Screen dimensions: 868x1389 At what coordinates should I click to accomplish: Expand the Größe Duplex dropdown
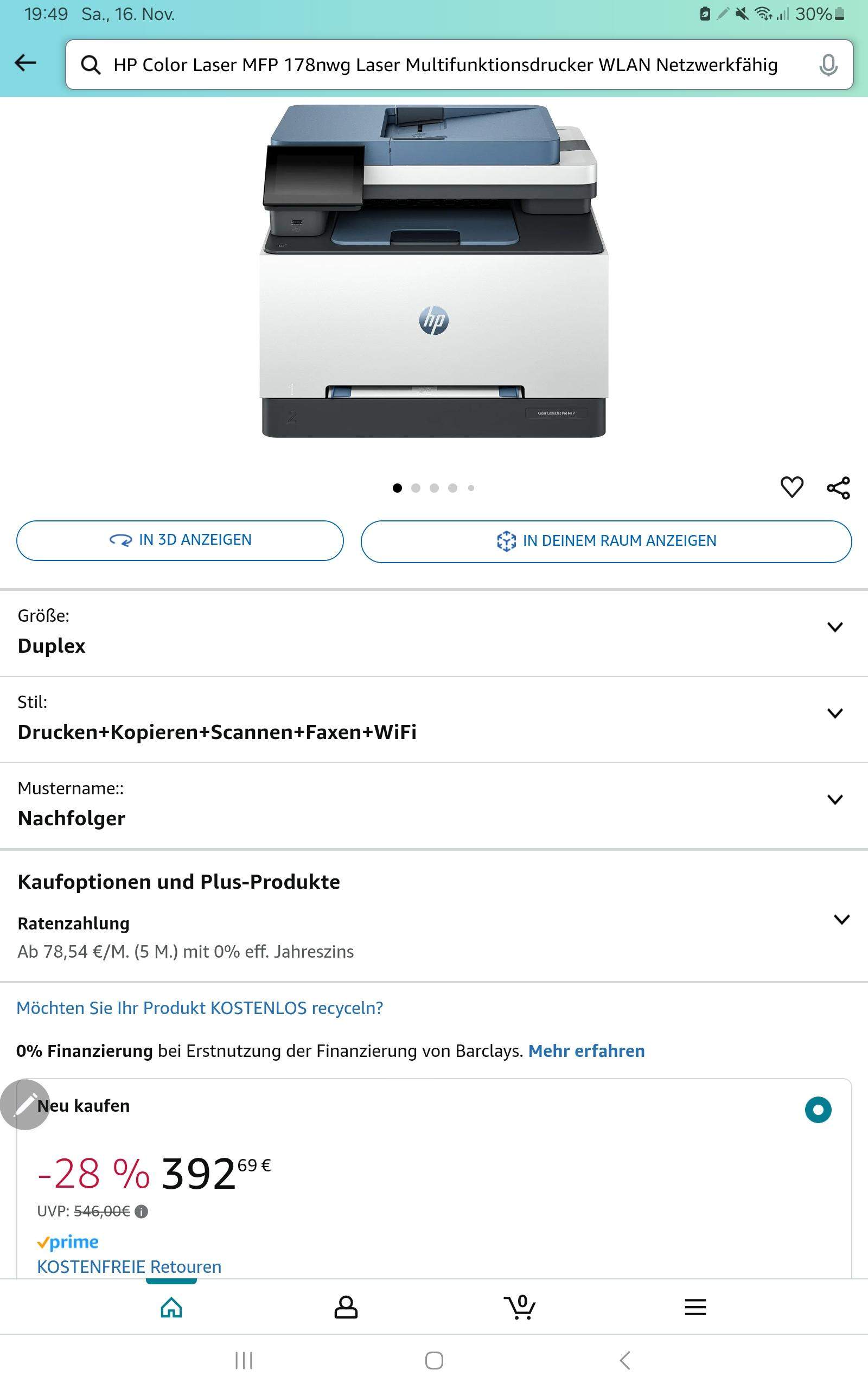pyautogui.click(x=434, y=634)
